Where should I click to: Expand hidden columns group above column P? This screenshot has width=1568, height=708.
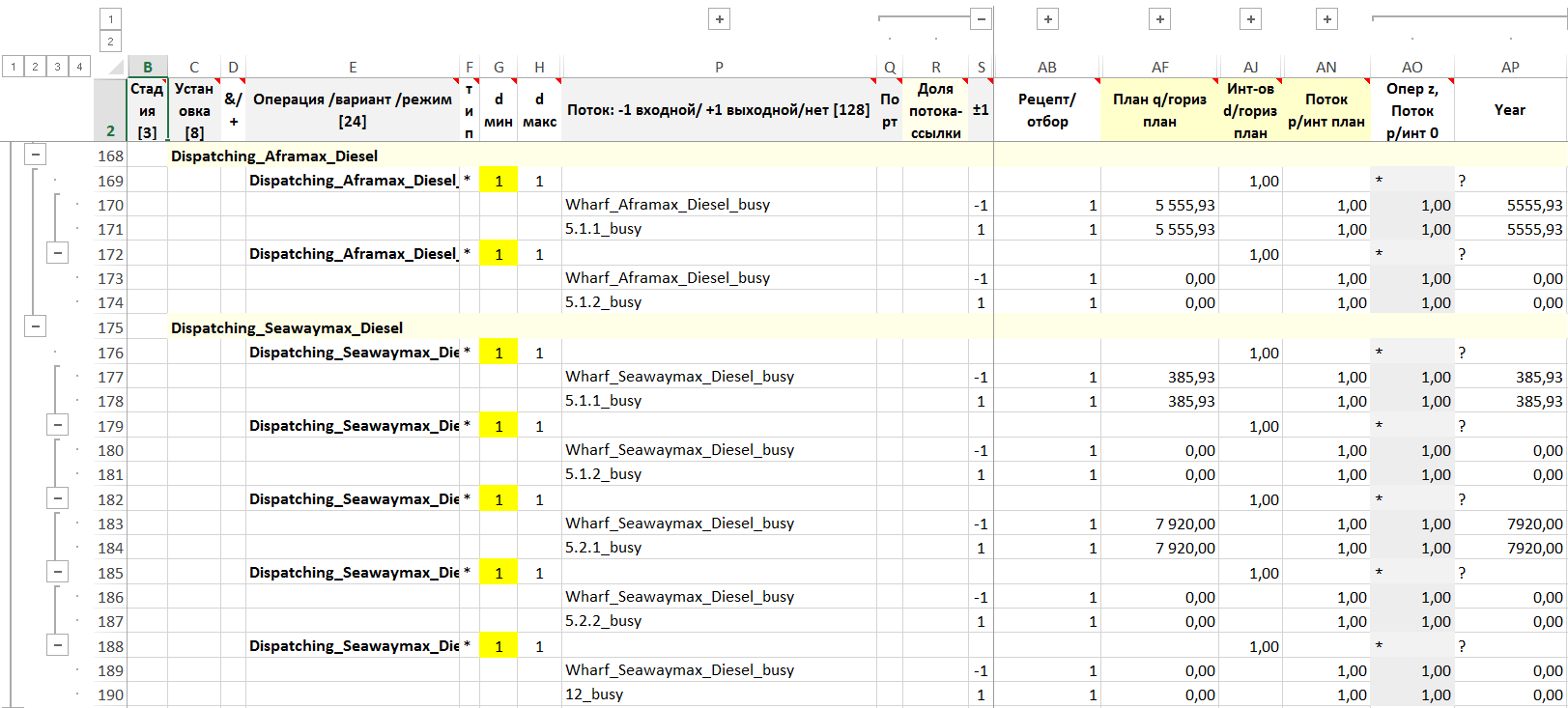tap(719, 18)
